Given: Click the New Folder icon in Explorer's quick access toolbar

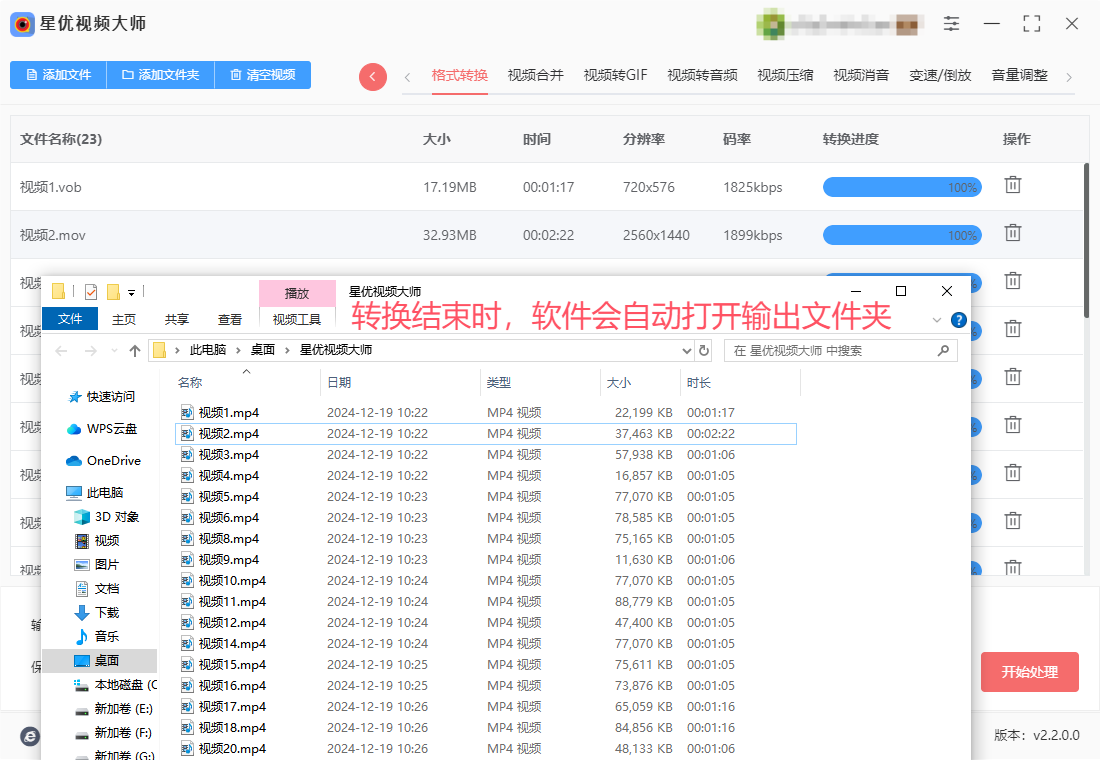Looking at the screenshot, I should pos(113,291).
